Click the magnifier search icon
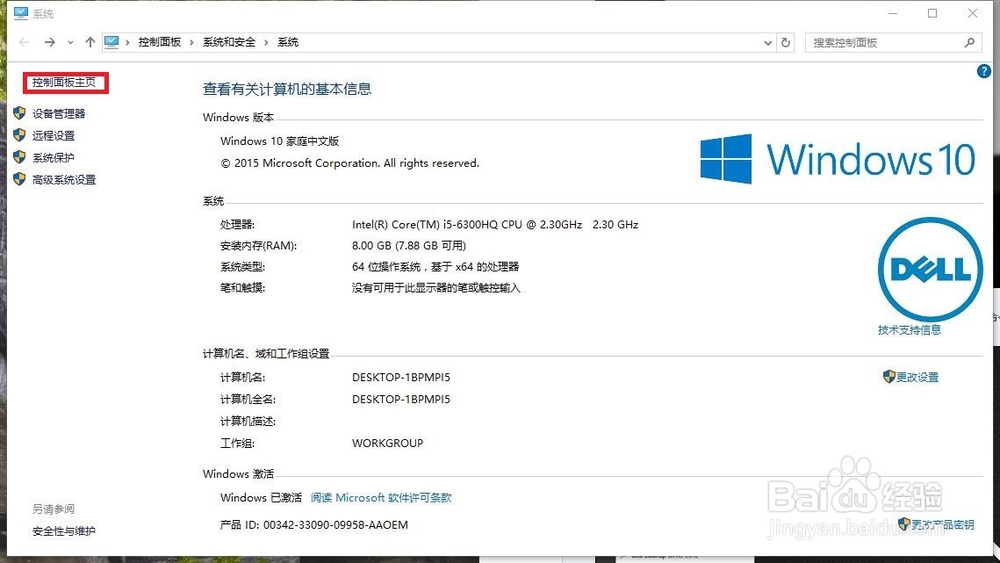Image resolution: width=1000 pixels, height=563 pixels. tap(969, 43)
